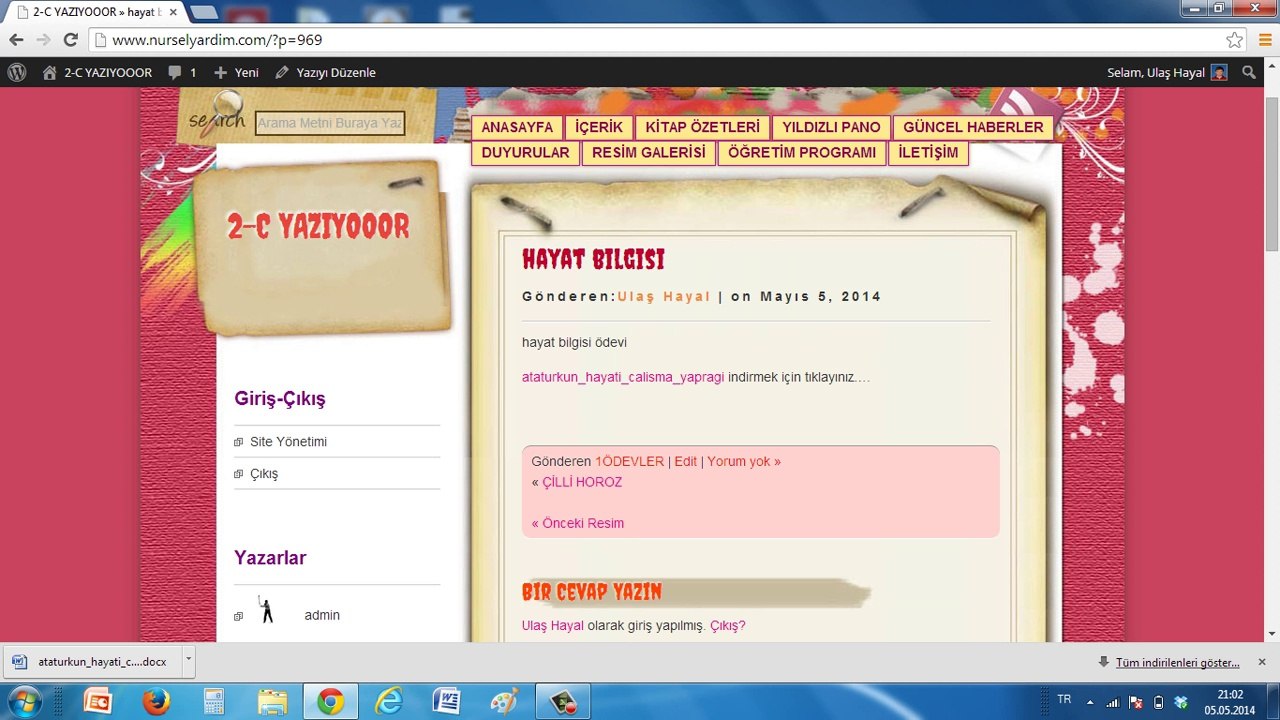This screenshot has height=720, width=1280.
Task: Click the Dropbox tray icon
Action: 1181,702
